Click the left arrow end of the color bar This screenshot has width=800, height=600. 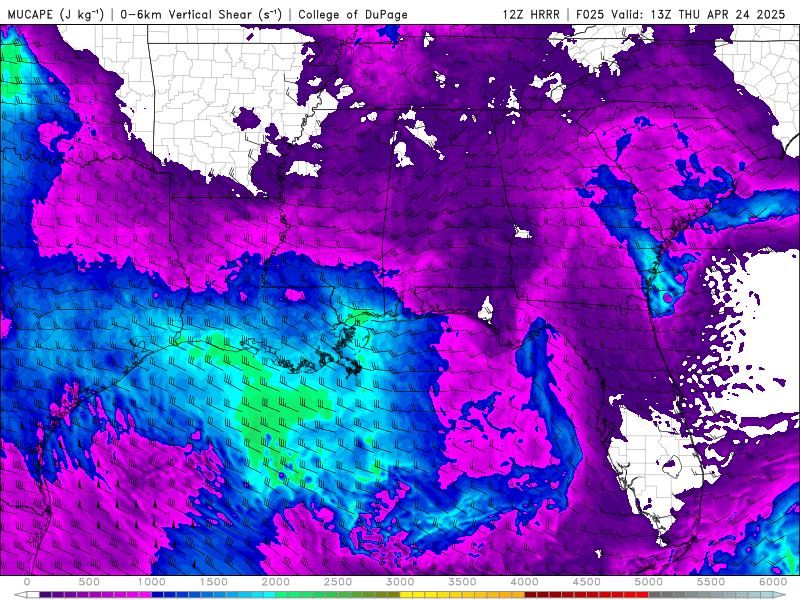pyautogui.click(x=20, y=595)
